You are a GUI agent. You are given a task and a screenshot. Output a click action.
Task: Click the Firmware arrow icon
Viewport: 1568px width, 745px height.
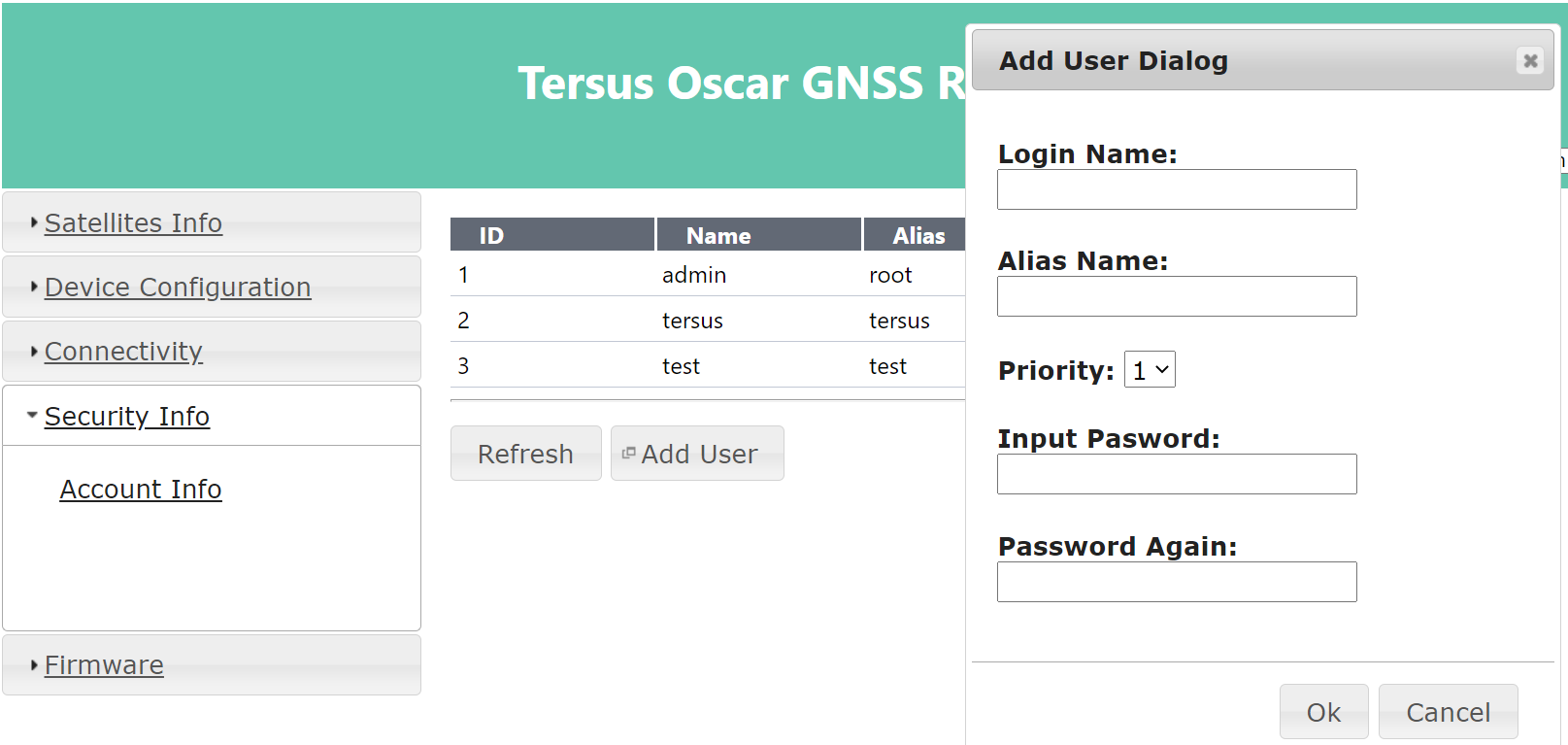tap(34, 664)
